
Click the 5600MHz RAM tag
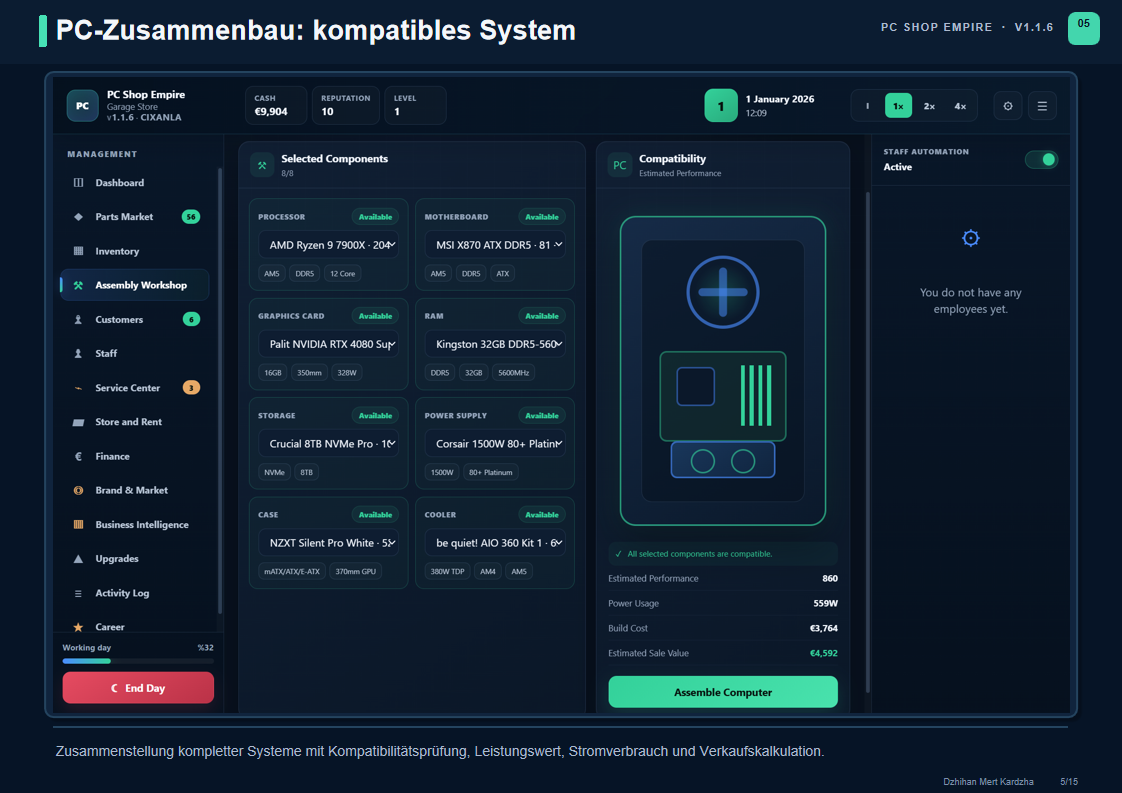(514, 373)
